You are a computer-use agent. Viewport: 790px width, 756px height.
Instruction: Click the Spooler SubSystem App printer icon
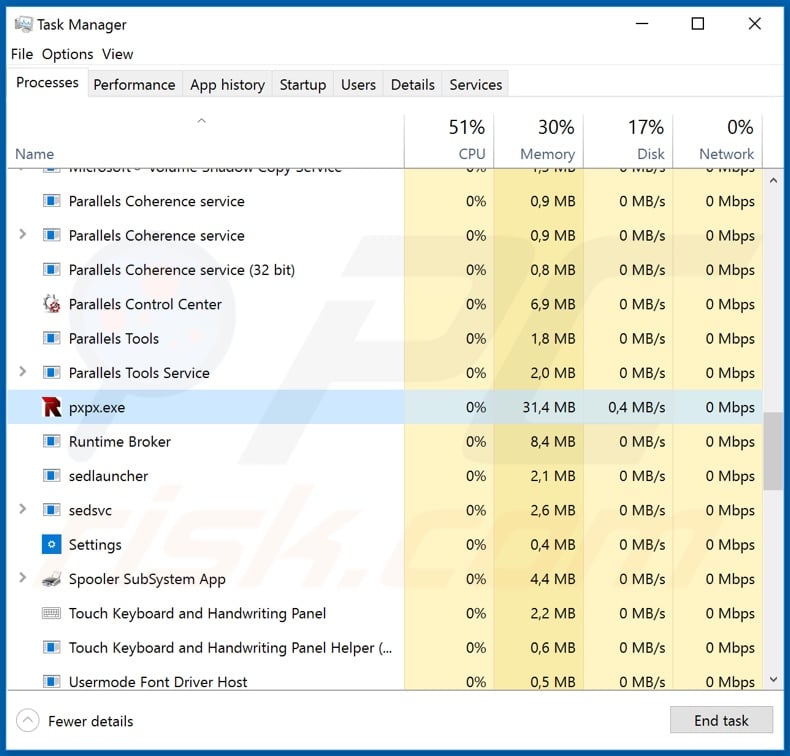tap(51, 579)
